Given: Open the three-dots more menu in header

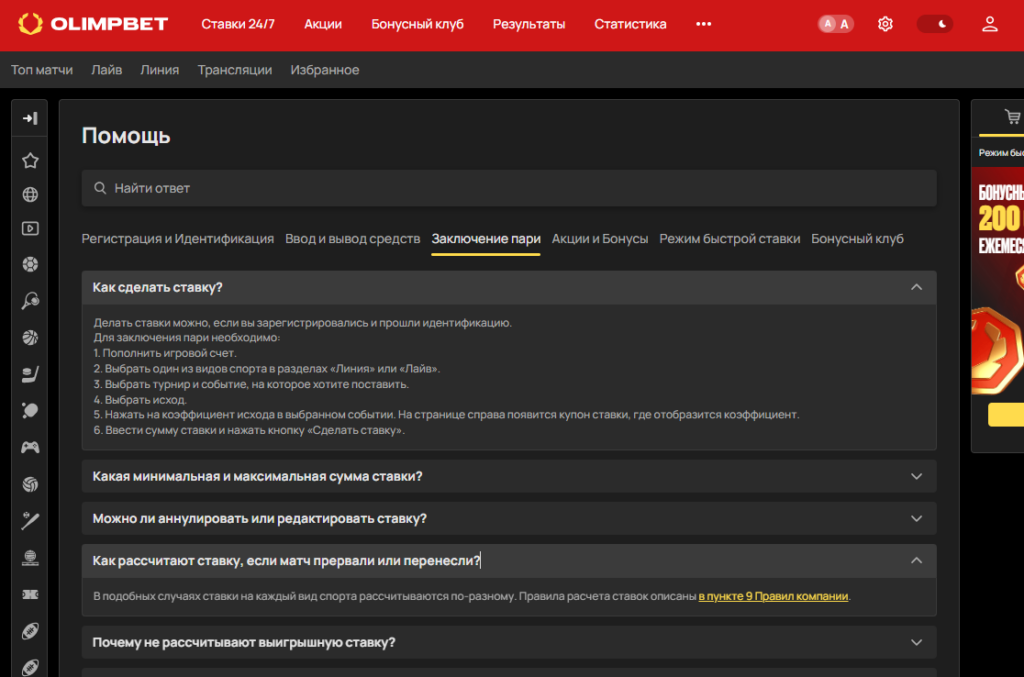Looking at the screenshot, I should point(703,24).
